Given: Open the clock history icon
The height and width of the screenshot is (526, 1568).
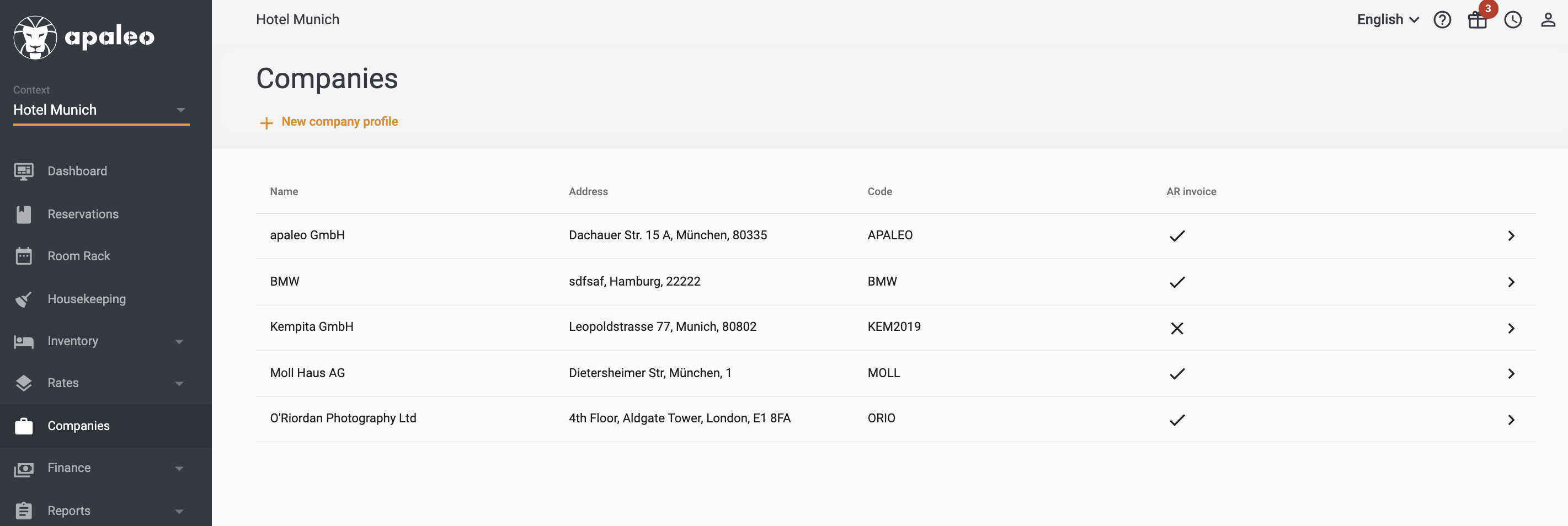Looking at the screenshot, I should pos(1513,20).
